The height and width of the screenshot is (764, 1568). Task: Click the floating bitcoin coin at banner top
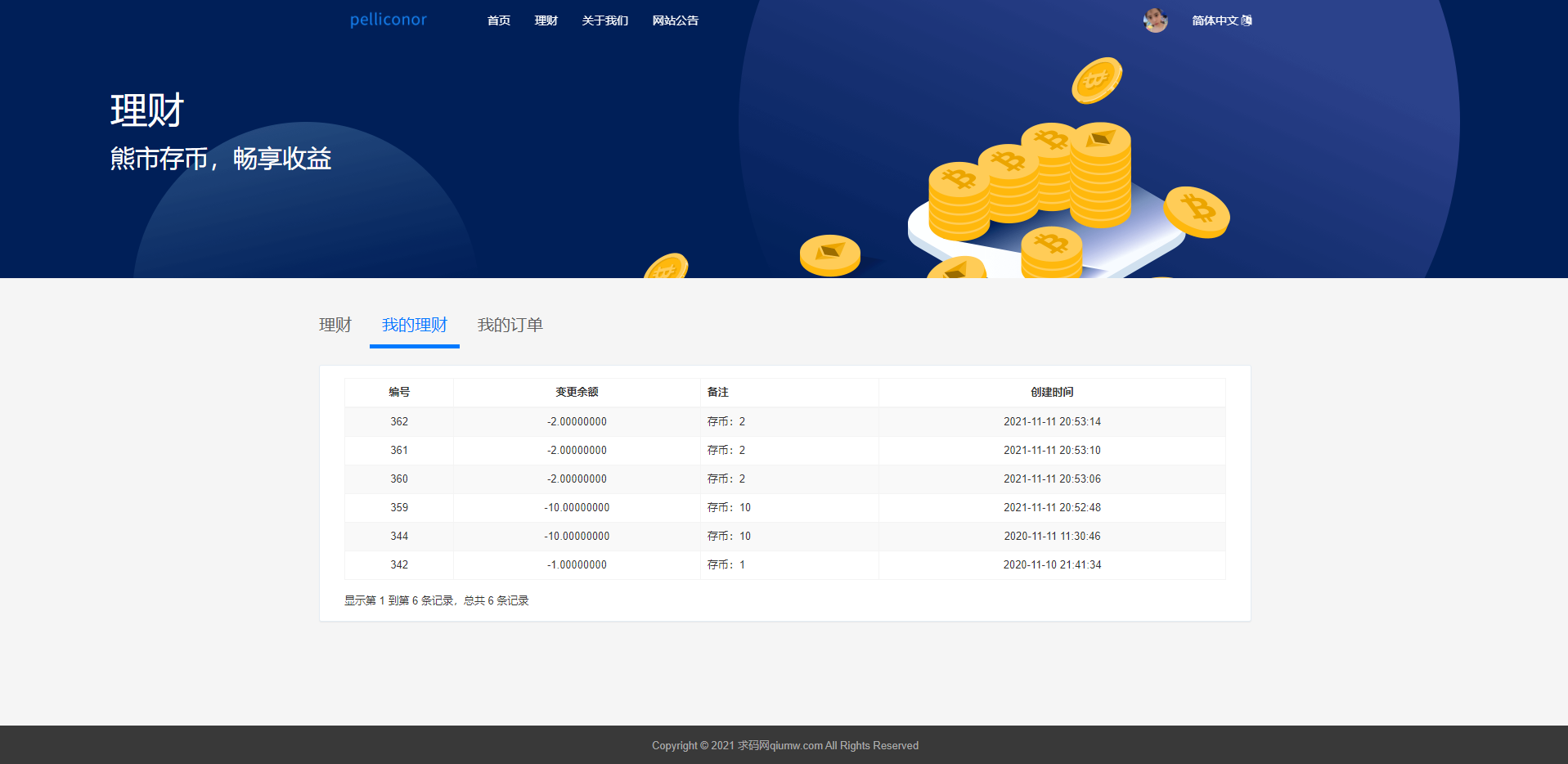(x=1097, y=80)
